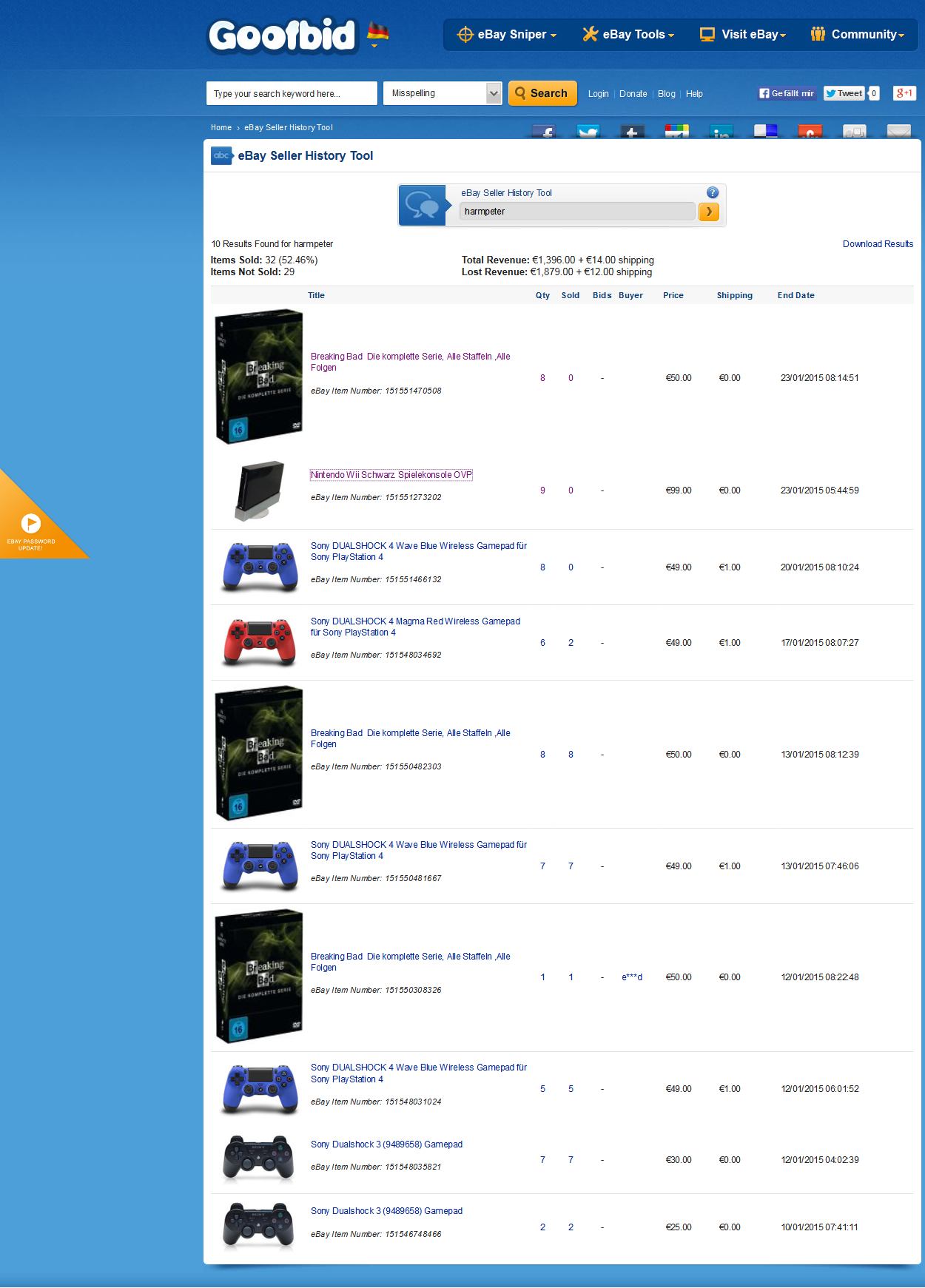Click the Tweet button

(x=844, y=93)
